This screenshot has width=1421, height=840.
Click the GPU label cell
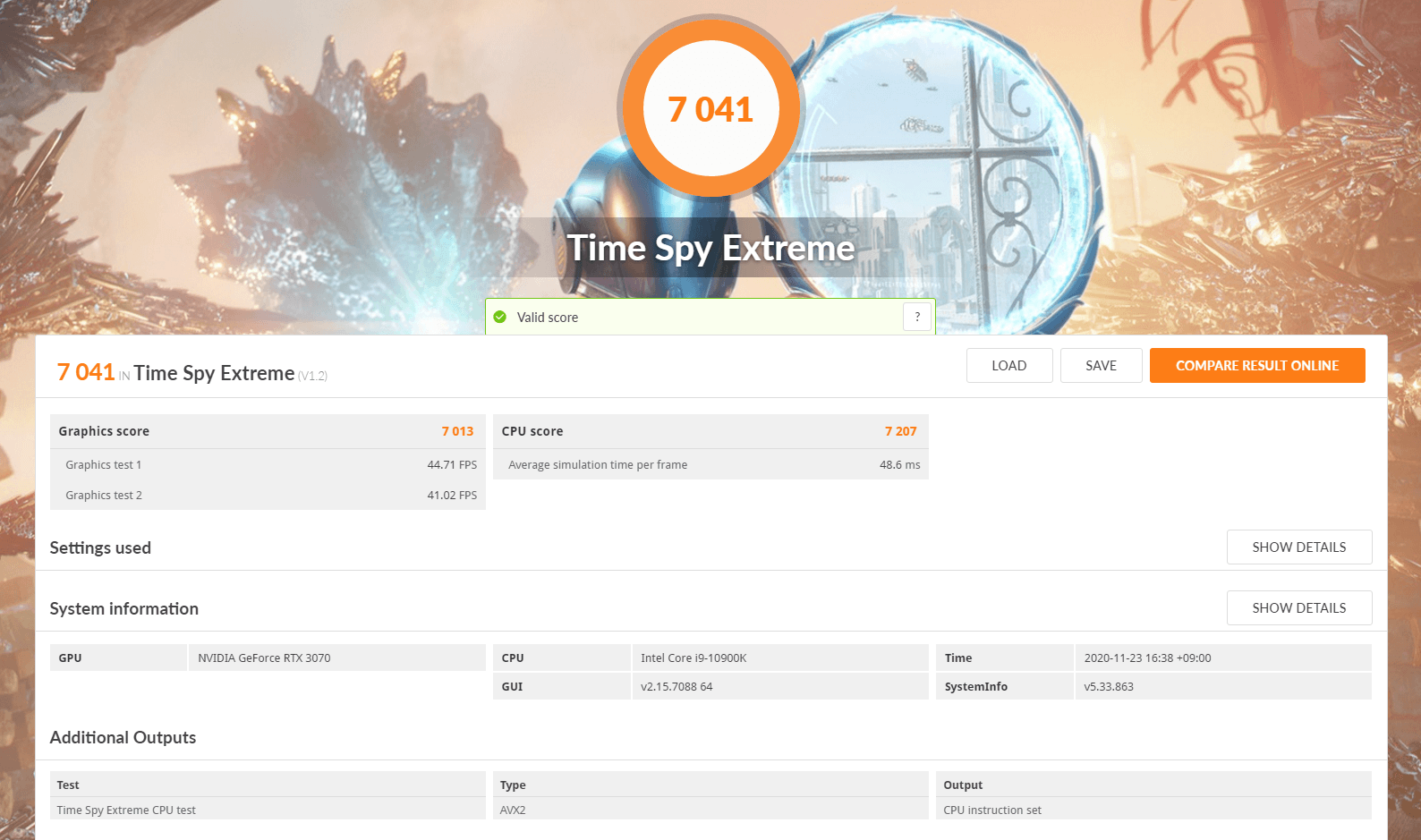coord(118,658)
